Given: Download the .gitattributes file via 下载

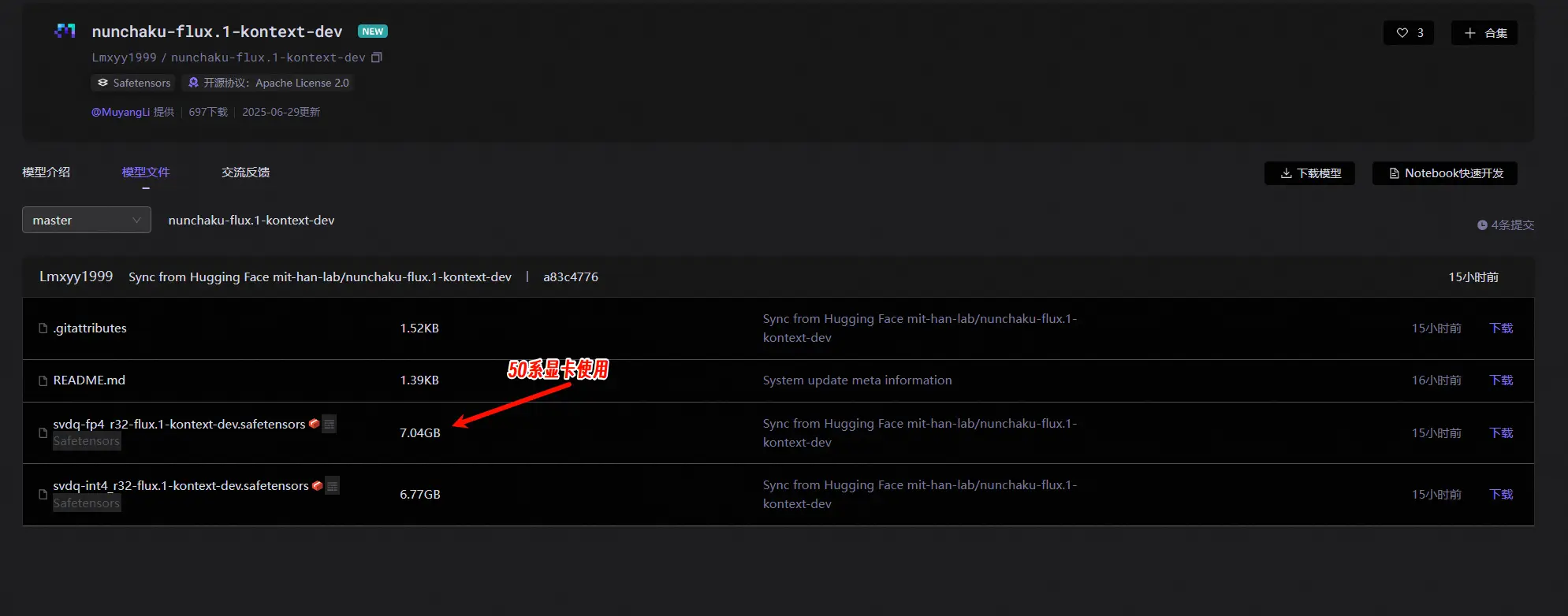Looking at the screenshot, I should [x=1501, y=328].
